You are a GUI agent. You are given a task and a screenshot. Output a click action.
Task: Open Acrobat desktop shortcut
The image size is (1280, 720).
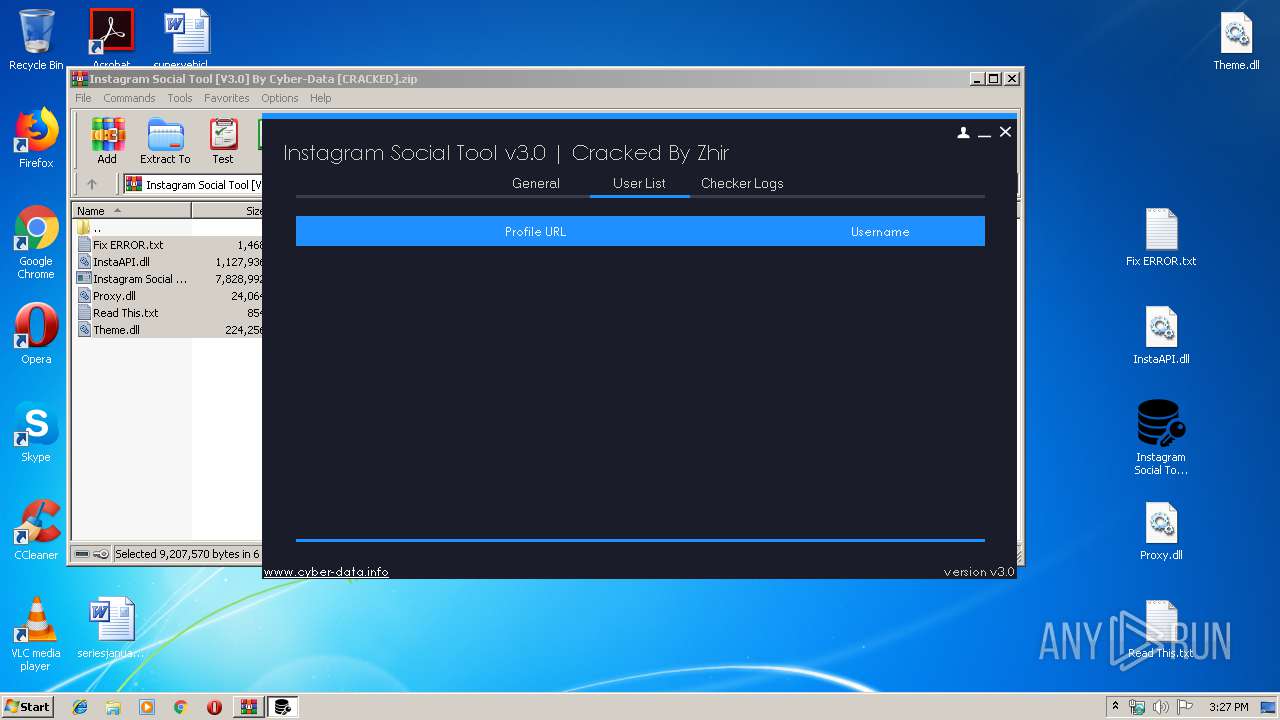[x=111, y=39]
